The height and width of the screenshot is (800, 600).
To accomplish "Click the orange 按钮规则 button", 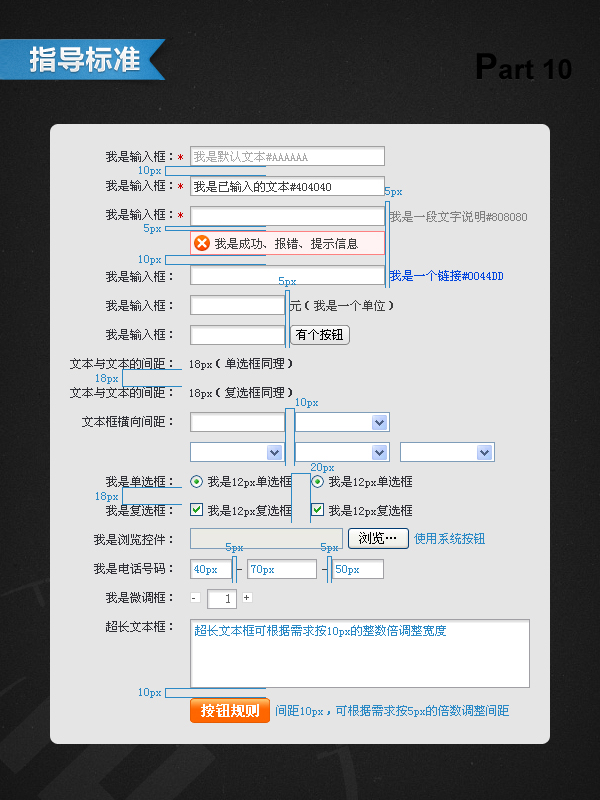I will (230, 711).
